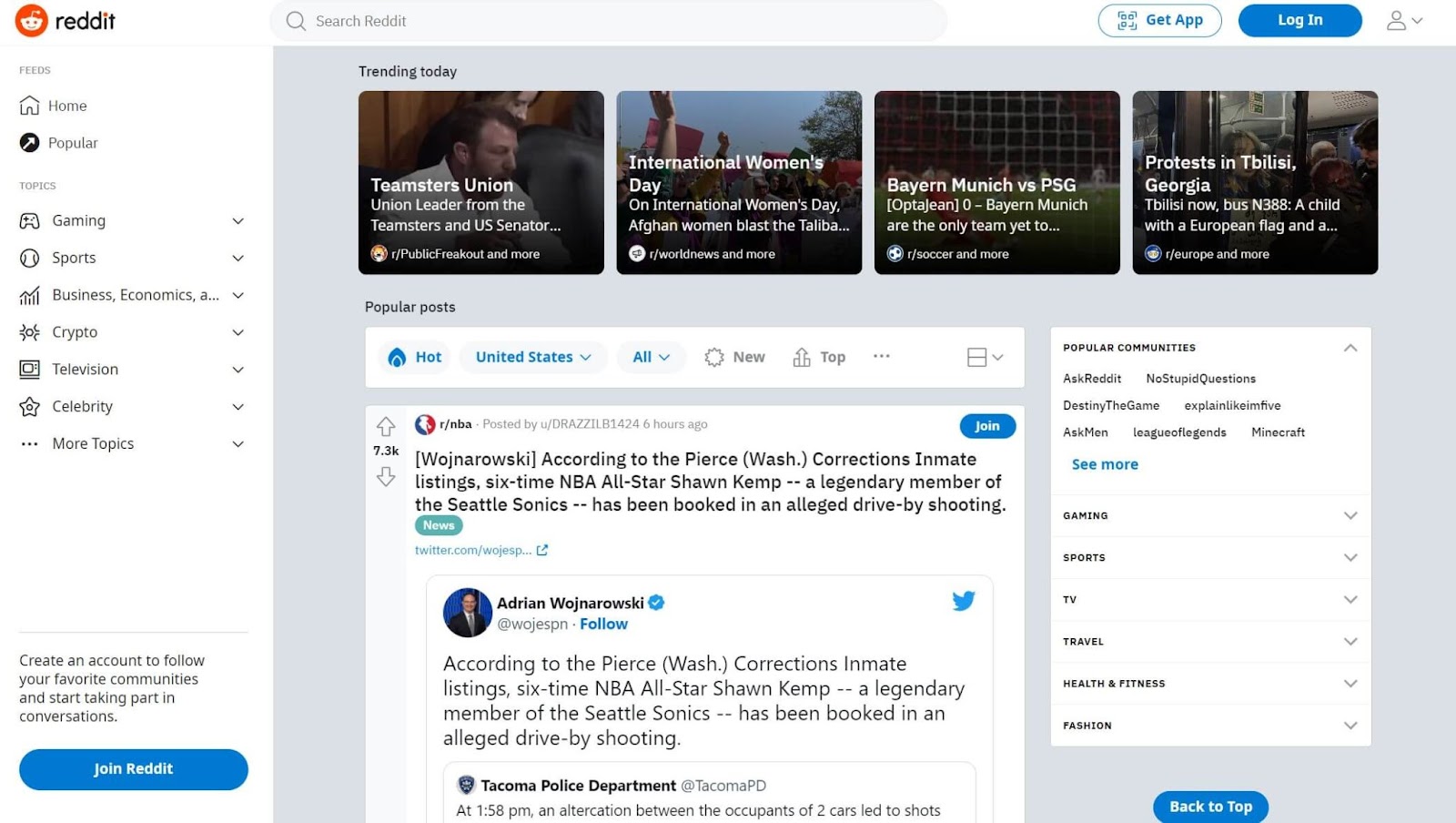Select the New sort tab

click(x=734, y=357)
